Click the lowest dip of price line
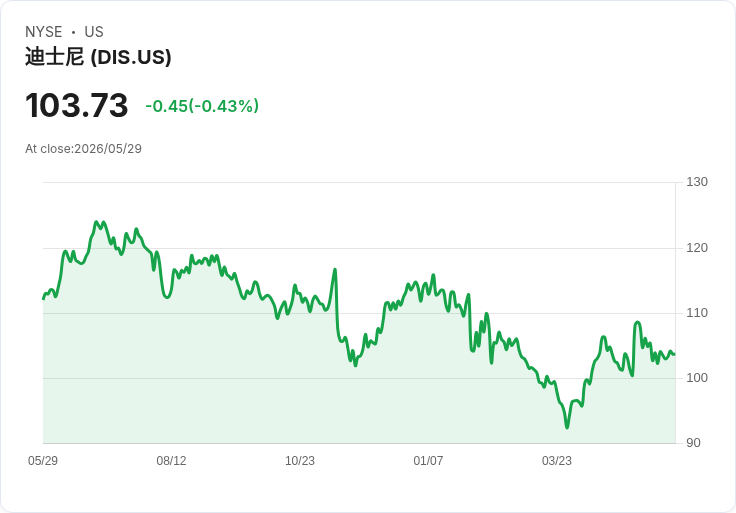736x513 pixels. (567, 428)
